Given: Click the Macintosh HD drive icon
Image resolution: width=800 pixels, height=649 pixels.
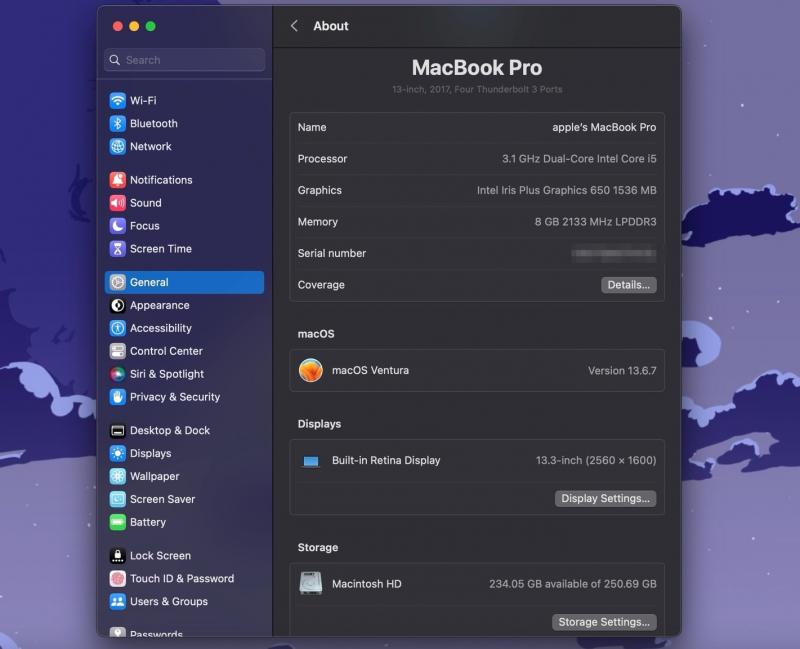Looking at the screenshot, I should (311, 583).
